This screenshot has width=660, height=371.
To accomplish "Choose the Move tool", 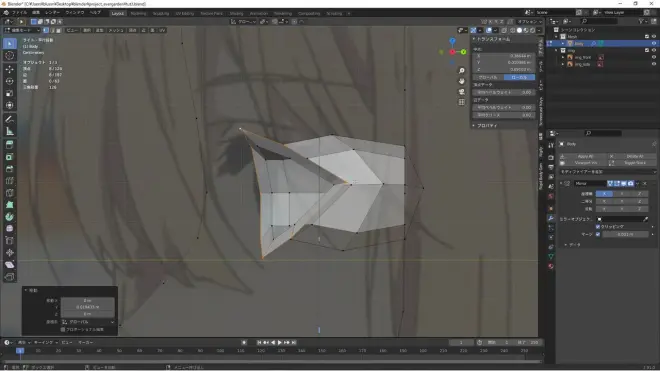I will tap(10, 69).
